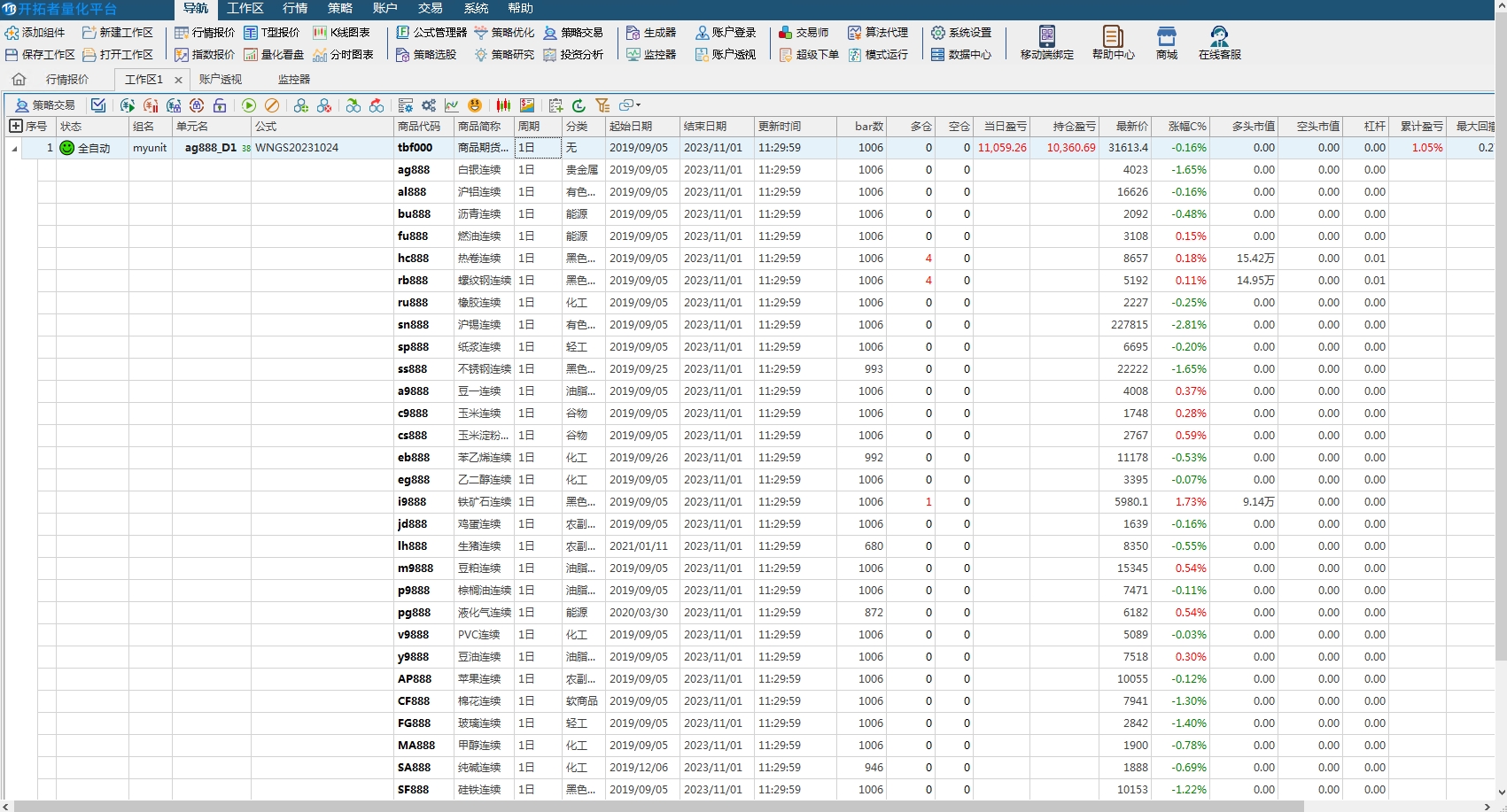Go to the home tab icon
The image size is (1507, 812).
tap(19, 80)
